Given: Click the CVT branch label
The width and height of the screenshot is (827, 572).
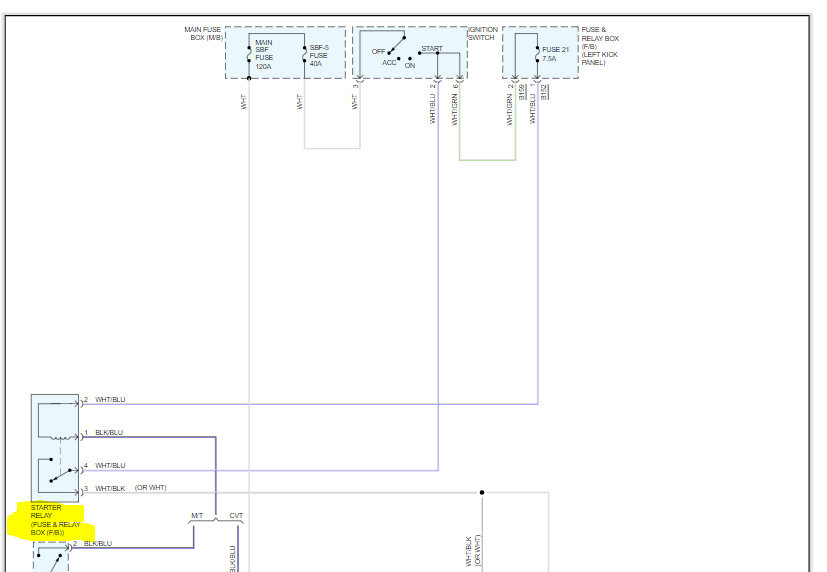Looking at the screenshot, I should (236, 516).
